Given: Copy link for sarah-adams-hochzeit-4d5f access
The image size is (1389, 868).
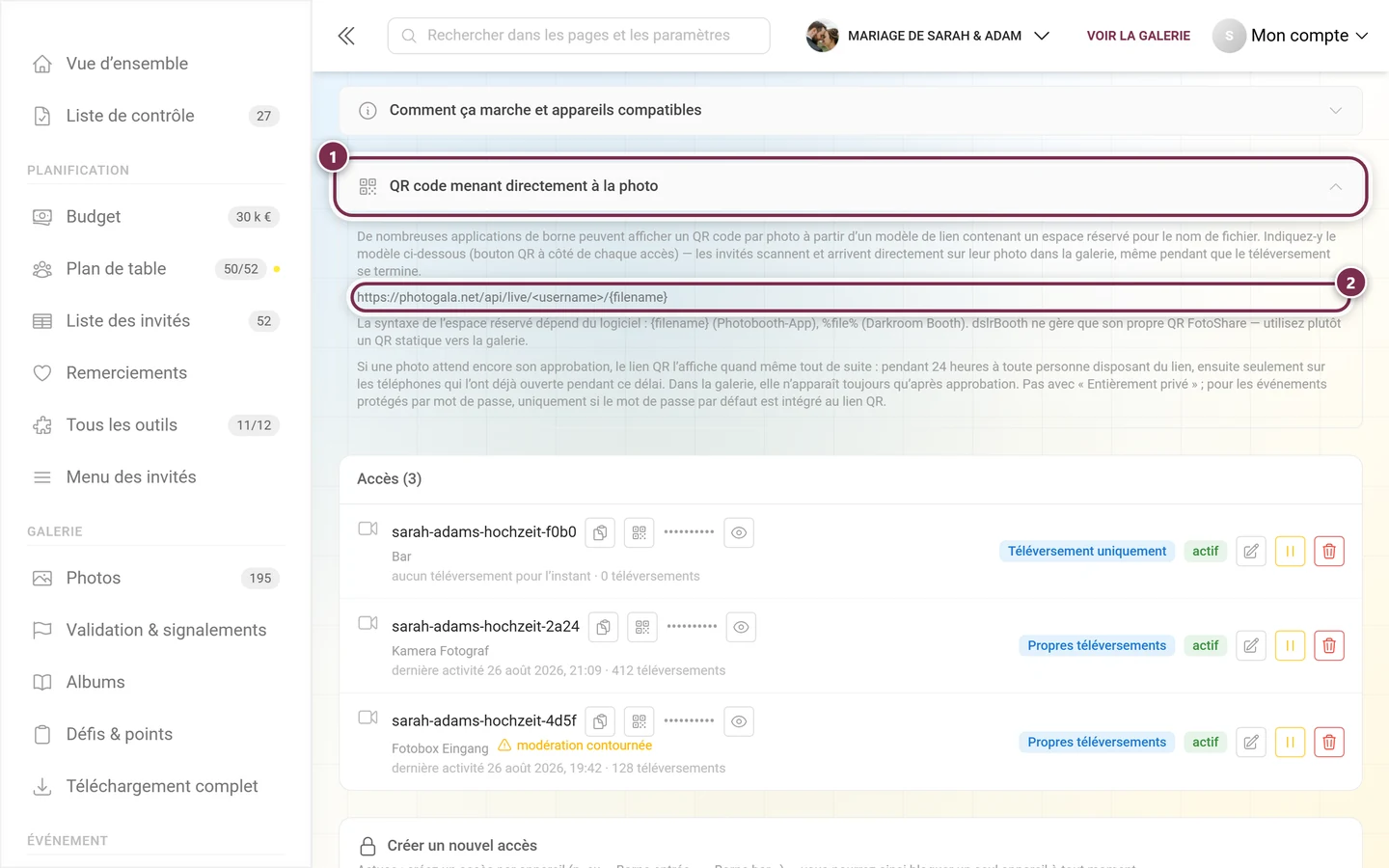Looking at the screenshot, I should click(600, 721).
